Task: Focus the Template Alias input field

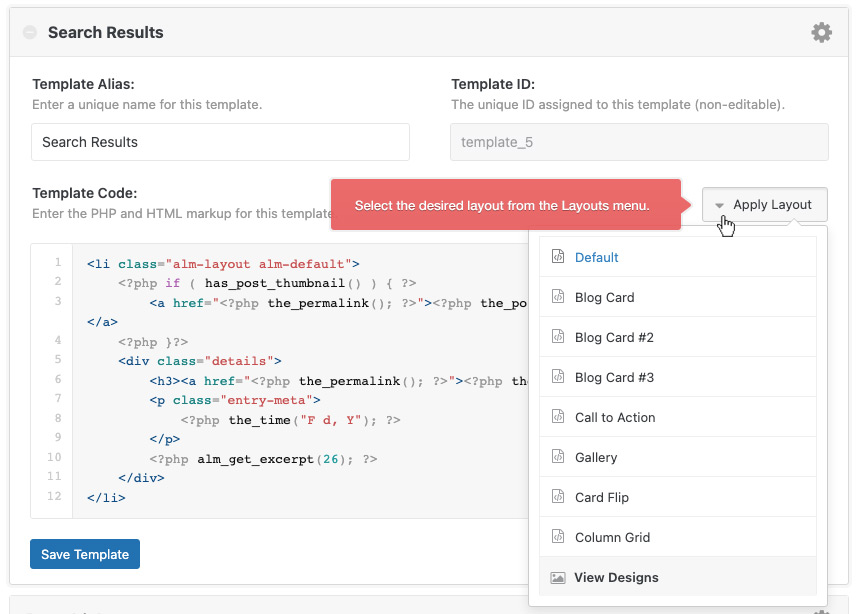Action: pyautogui.click(x=220, y=142)
